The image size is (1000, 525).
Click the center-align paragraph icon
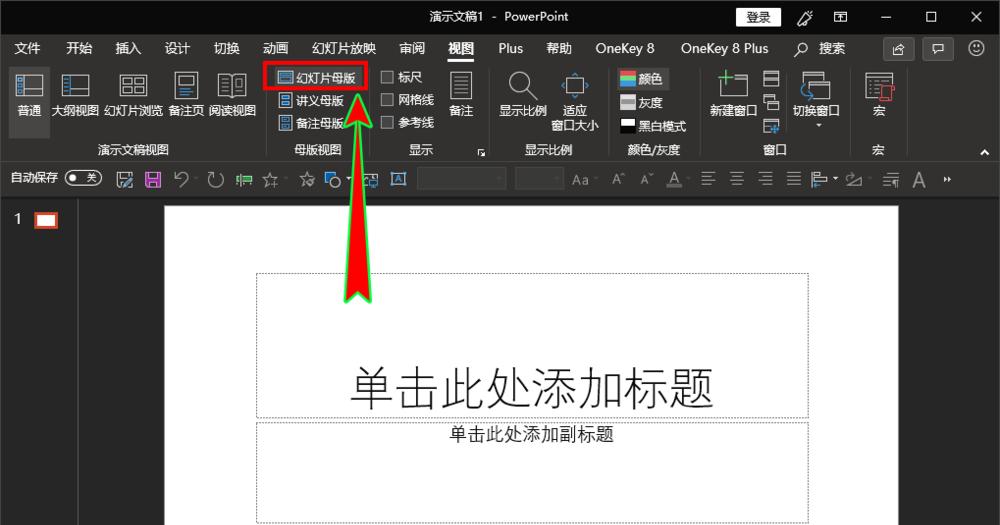tap(737, 179)
